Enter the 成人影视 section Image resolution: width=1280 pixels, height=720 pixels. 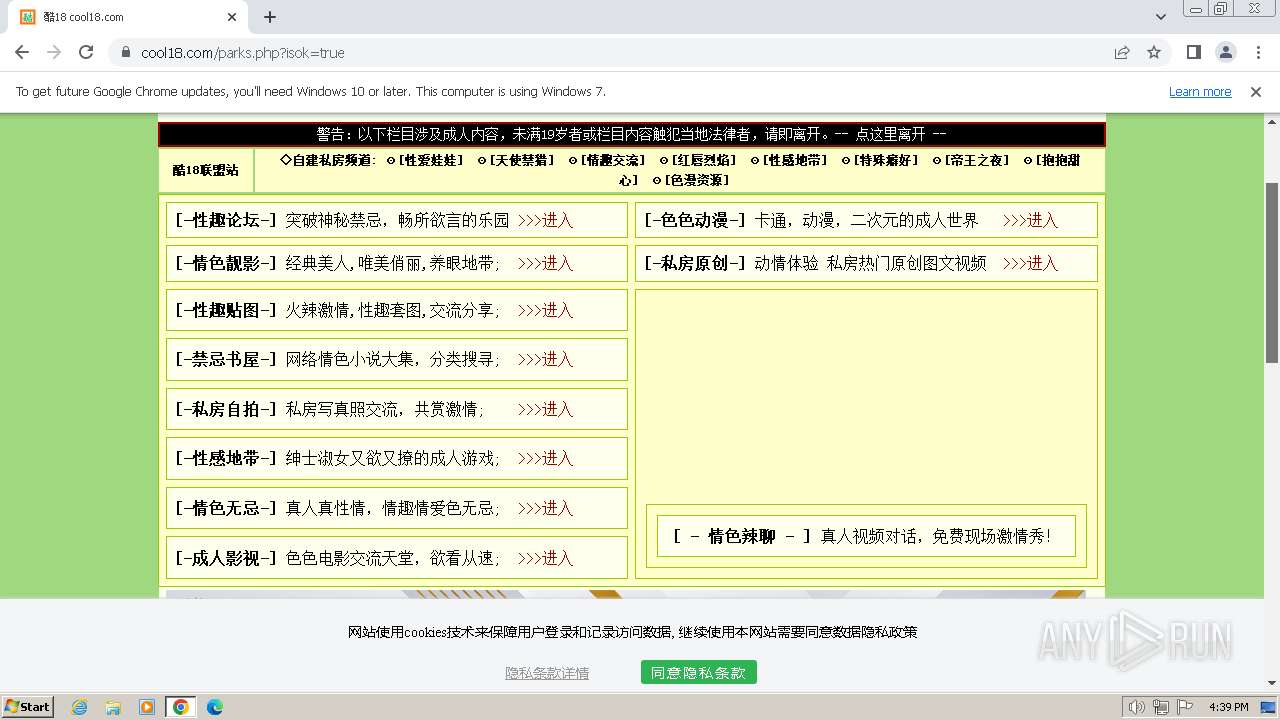click(x=545, y=558)
